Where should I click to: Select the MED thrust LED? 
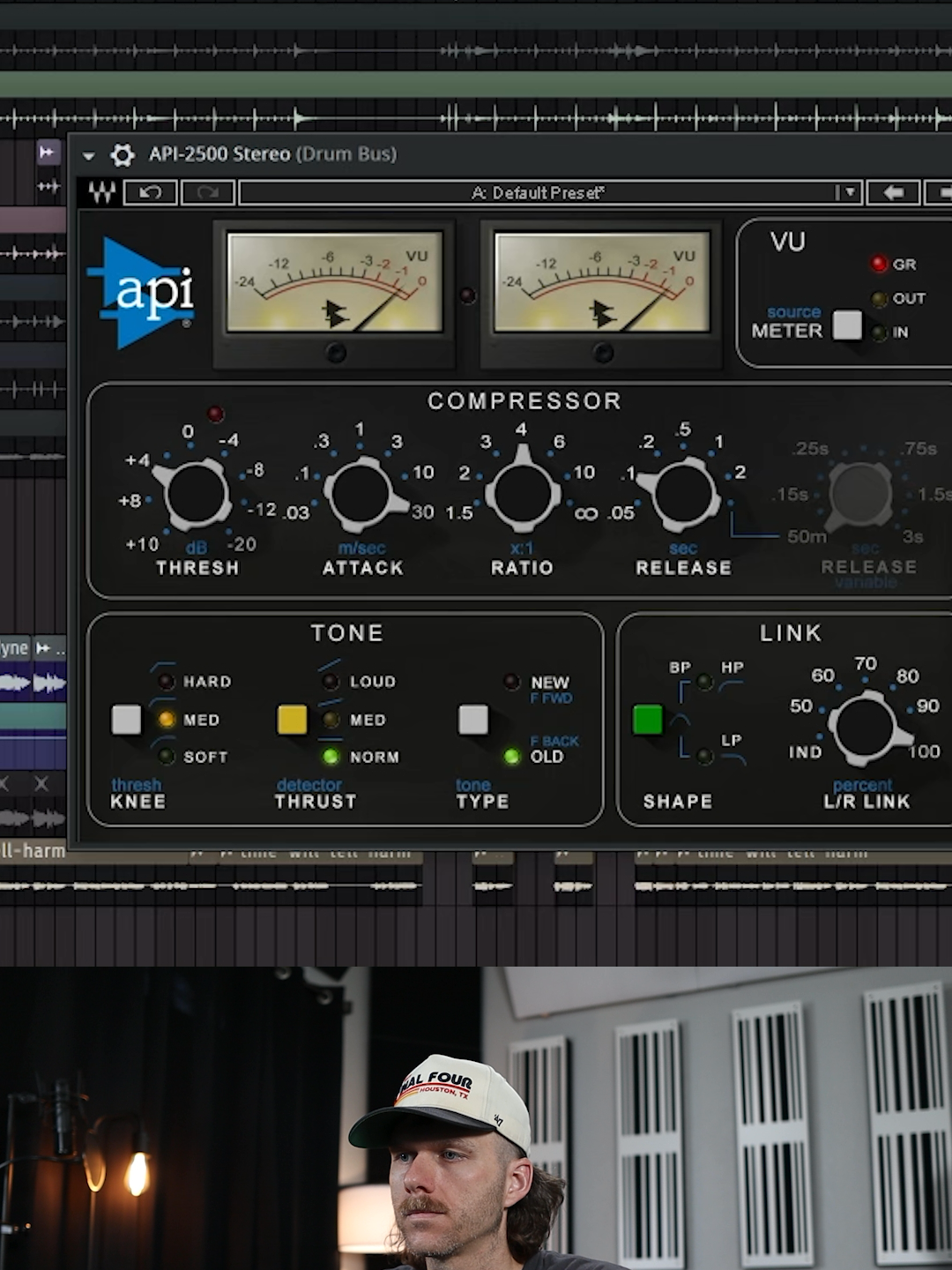pos(331,720)
